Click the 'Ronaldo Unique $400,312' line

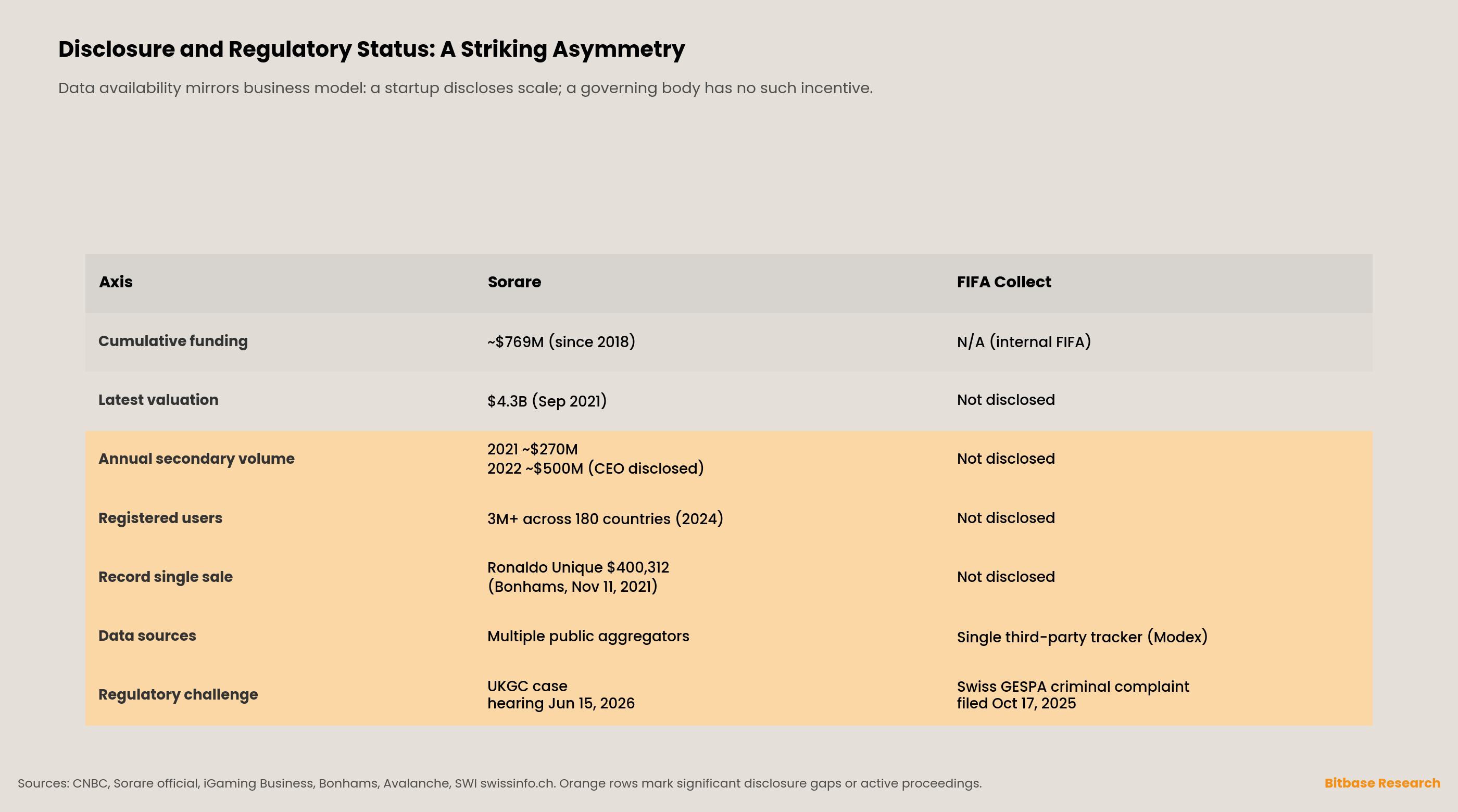[578, 567]
